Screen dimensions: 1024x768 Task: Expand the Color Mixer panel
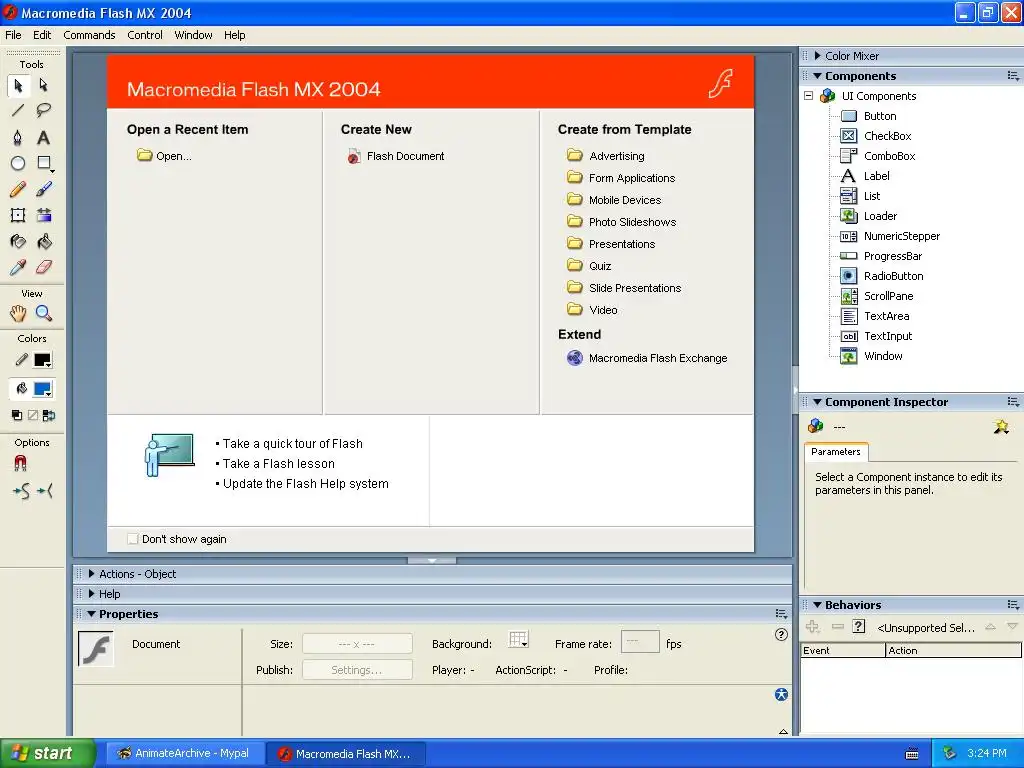tap(818, 56)
